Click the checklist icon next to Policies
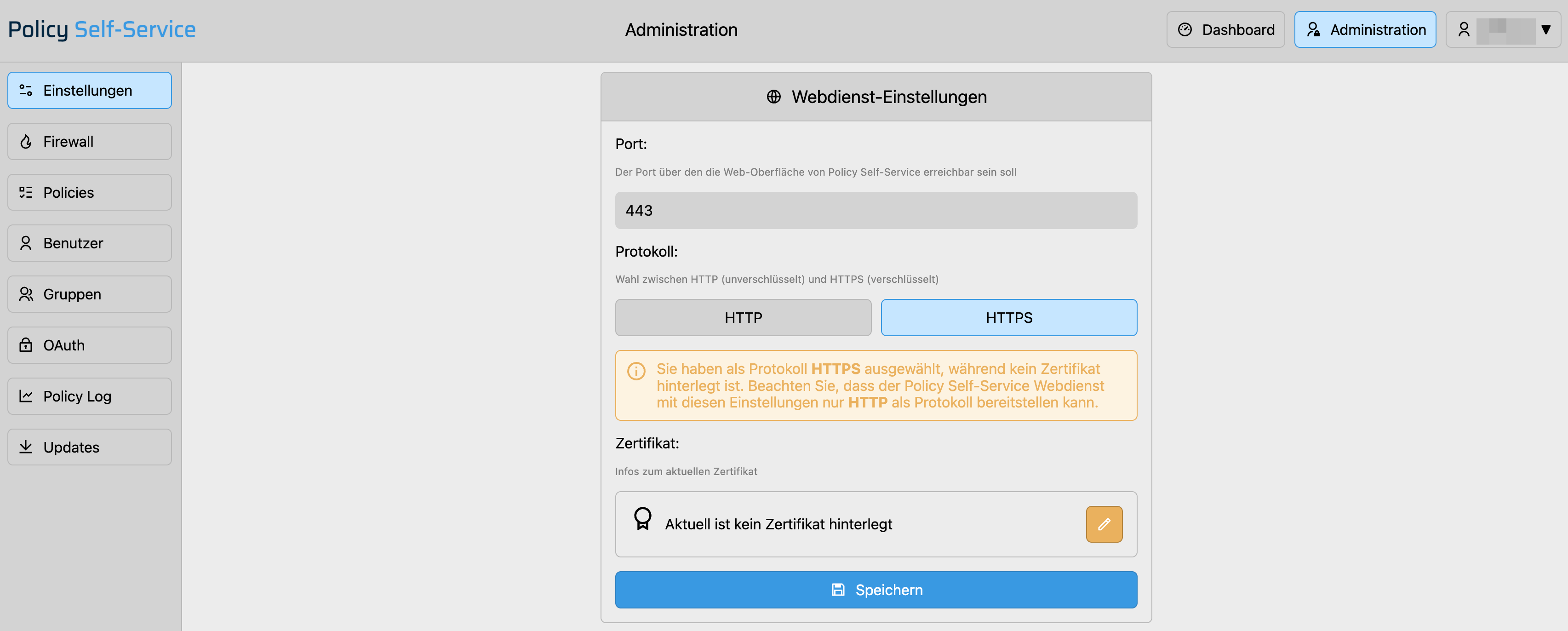Image resolution: width=1568 pixels, height=631 pixels. [x=26, y=192]
